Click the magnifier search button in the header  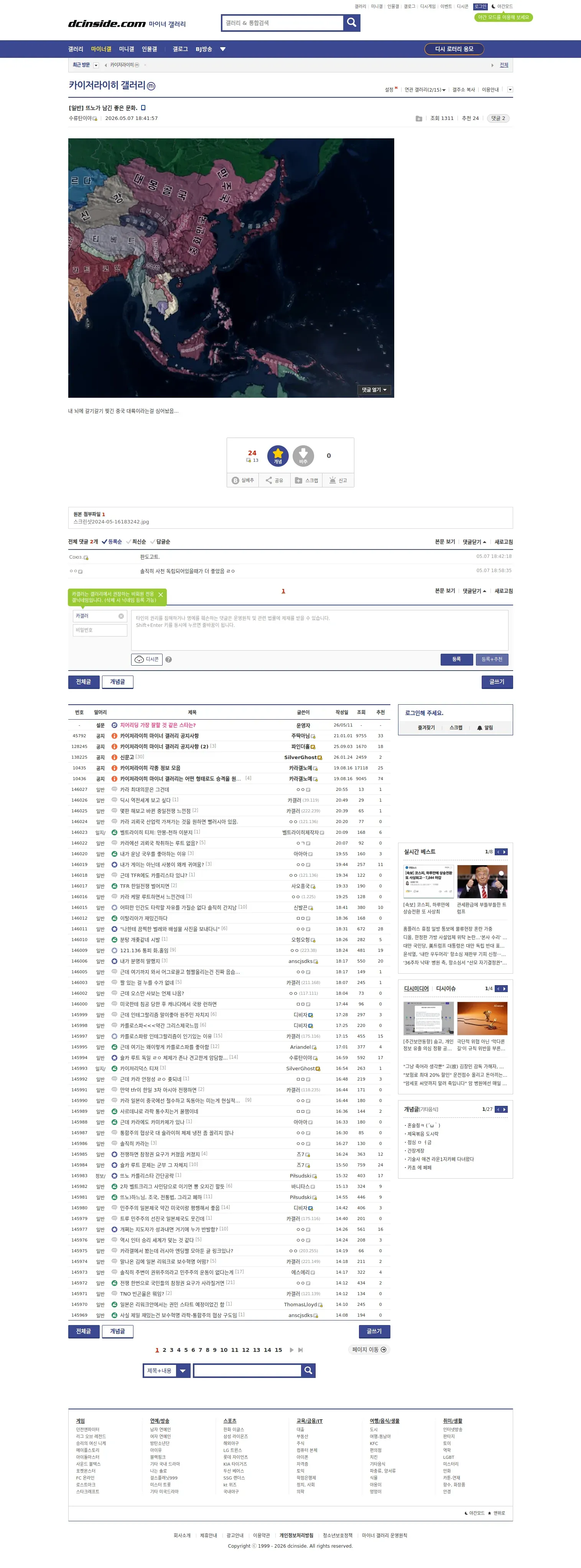tap(351, 23)
